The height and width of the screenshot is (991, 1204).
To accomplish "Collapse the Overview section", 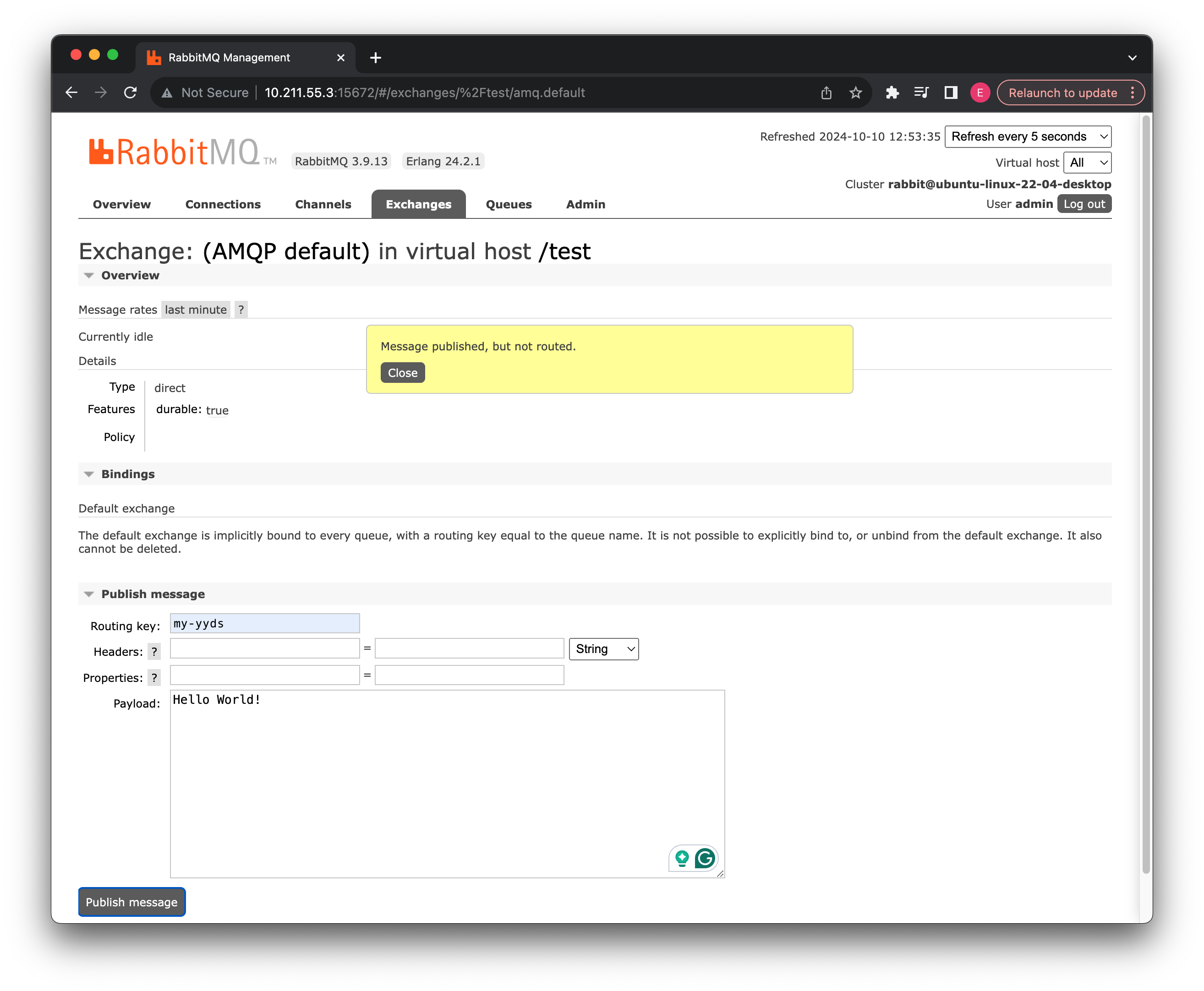I will coord(130,275).
